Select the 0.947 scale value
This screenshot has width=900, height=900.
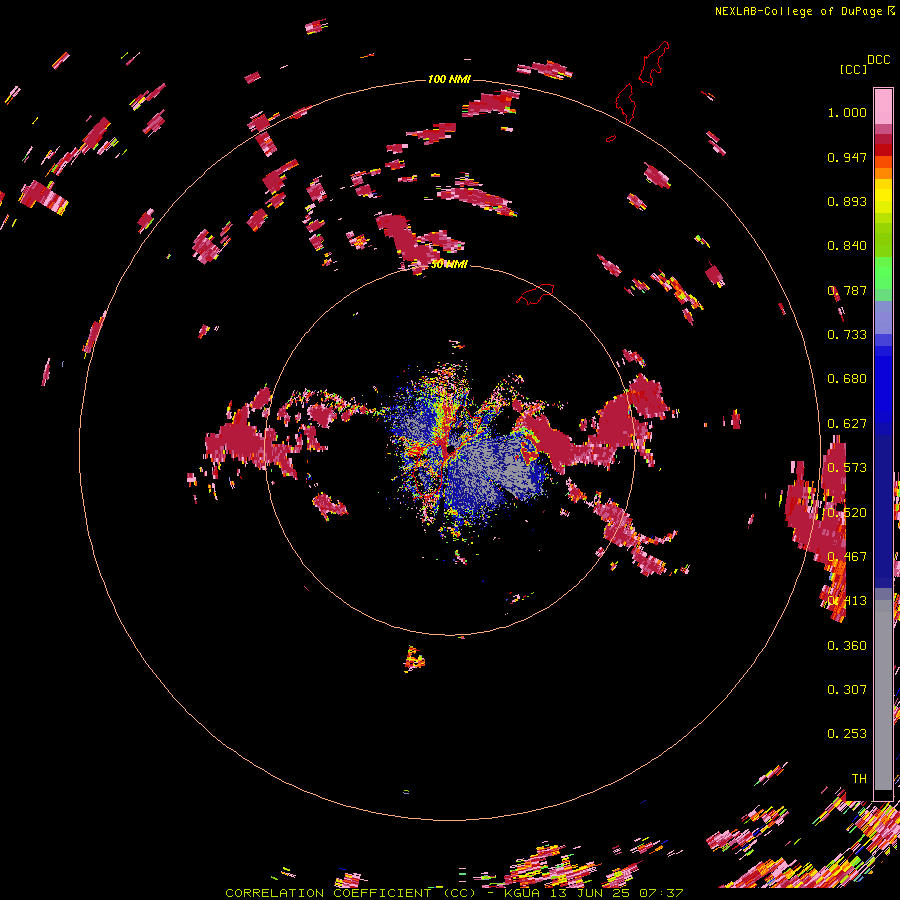click(847, 157)
